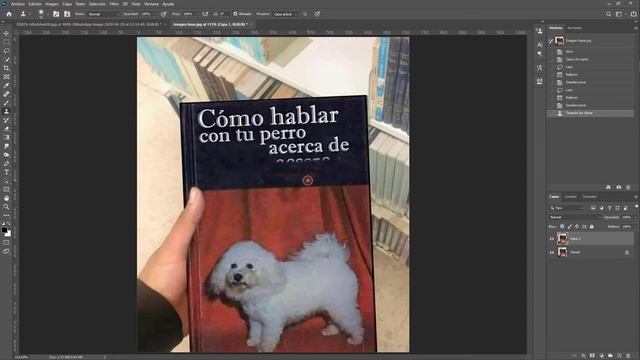
Task: Set the foreground color swatch
Action: 4,231
